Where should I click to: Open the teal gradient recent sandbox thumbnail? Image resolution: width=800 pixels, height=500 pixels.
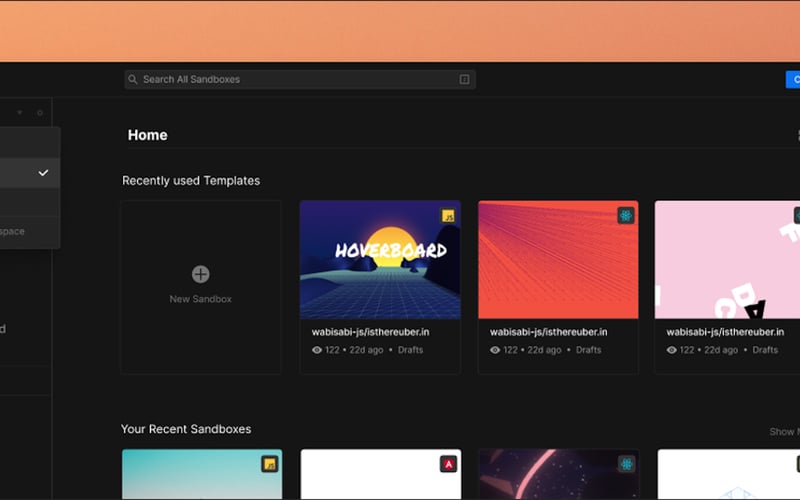pyautogui.click(x=202, y=474)
